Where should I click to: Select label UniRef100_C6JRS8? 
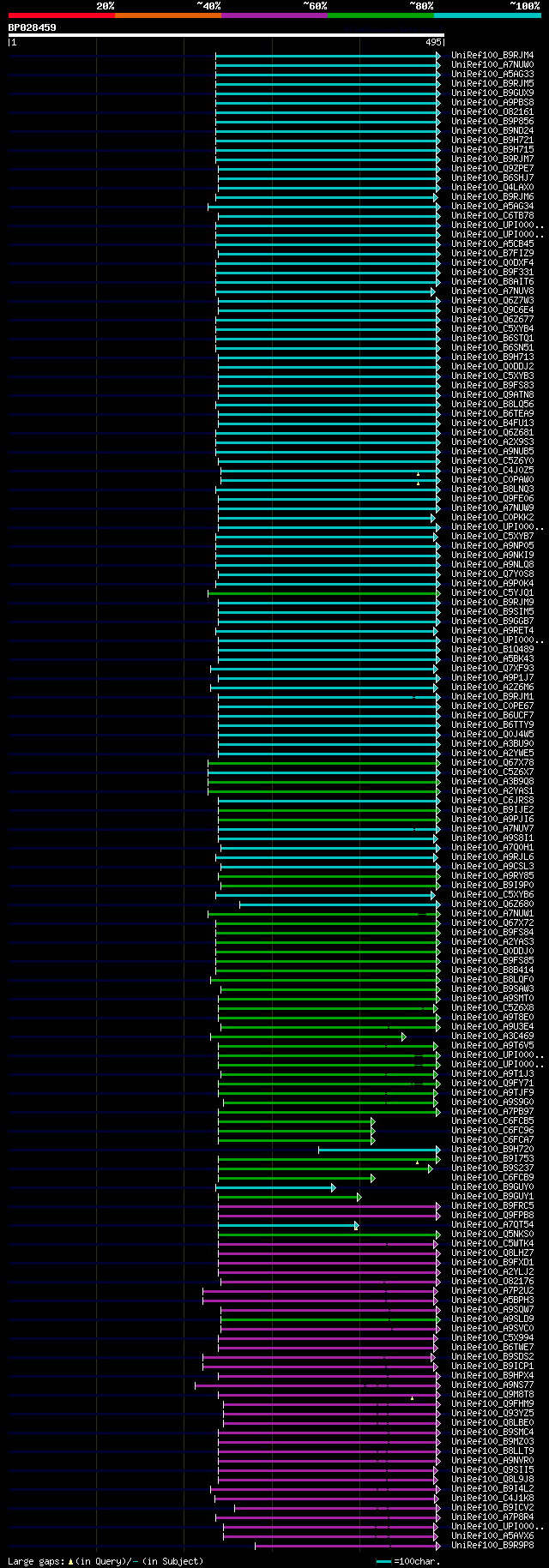[x=492, y=801]
